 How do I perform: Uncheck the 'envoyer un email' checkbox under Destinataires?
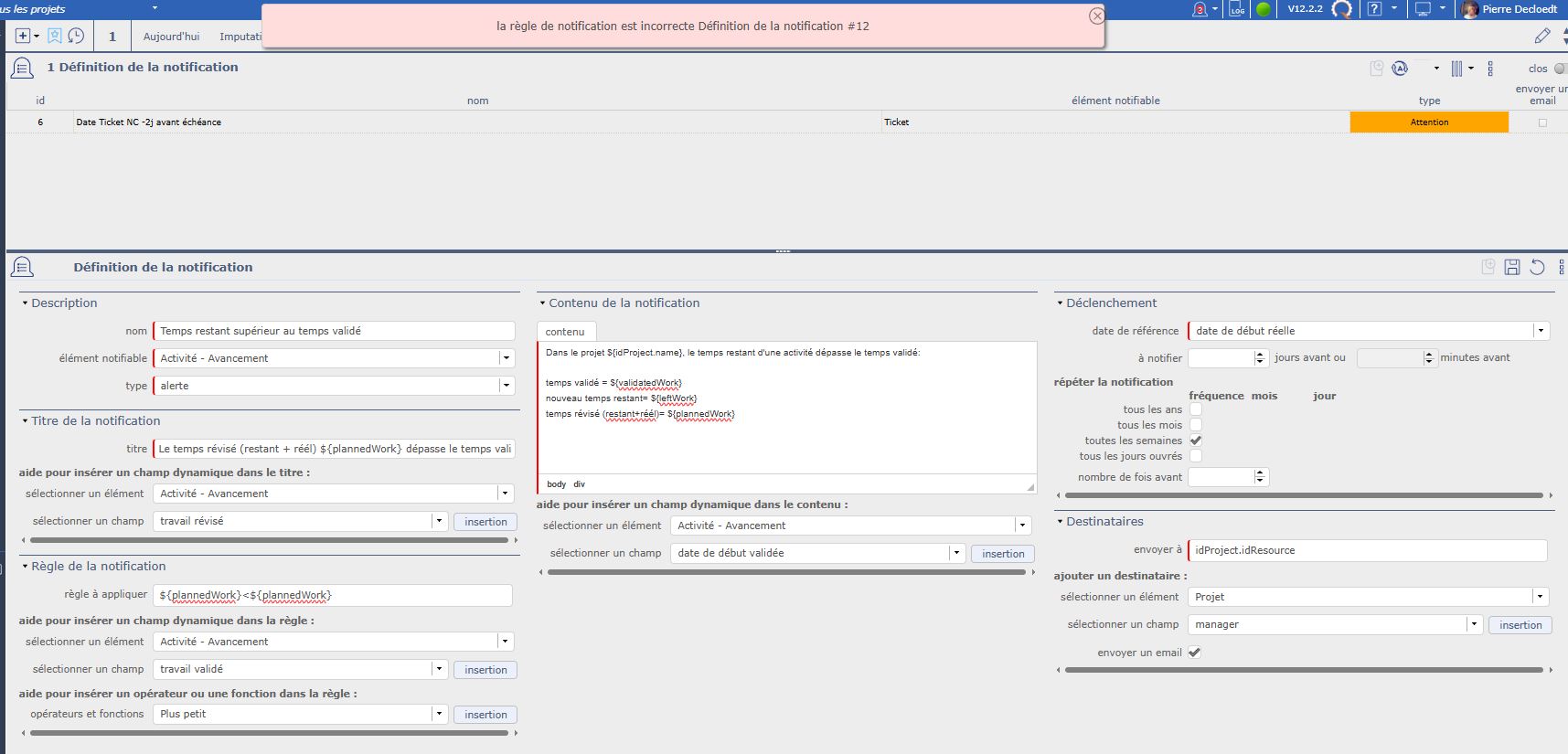tap(1194, 653)
